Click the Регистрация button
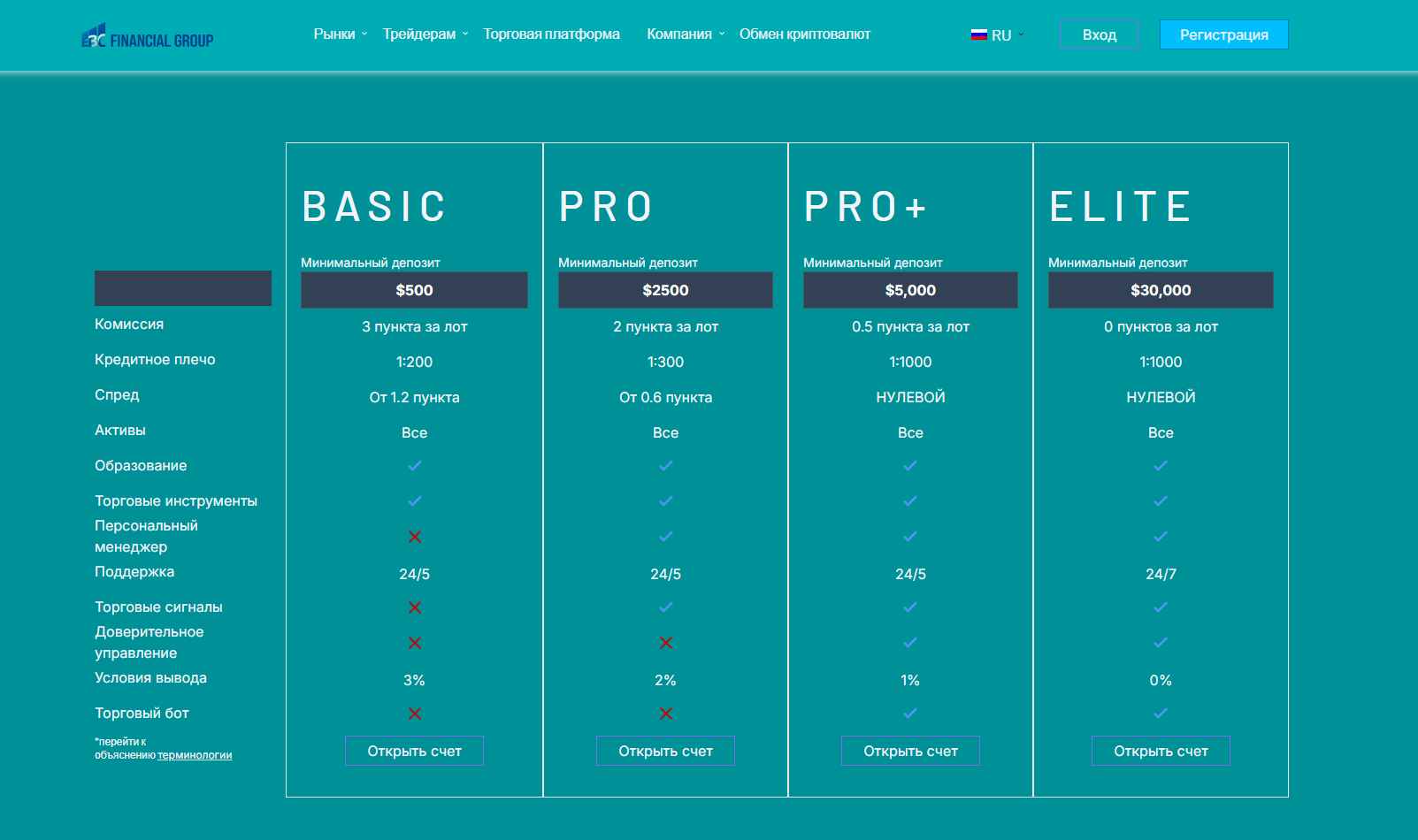Viewport: 1418px width, 840px height. [x=1224, y=34]
